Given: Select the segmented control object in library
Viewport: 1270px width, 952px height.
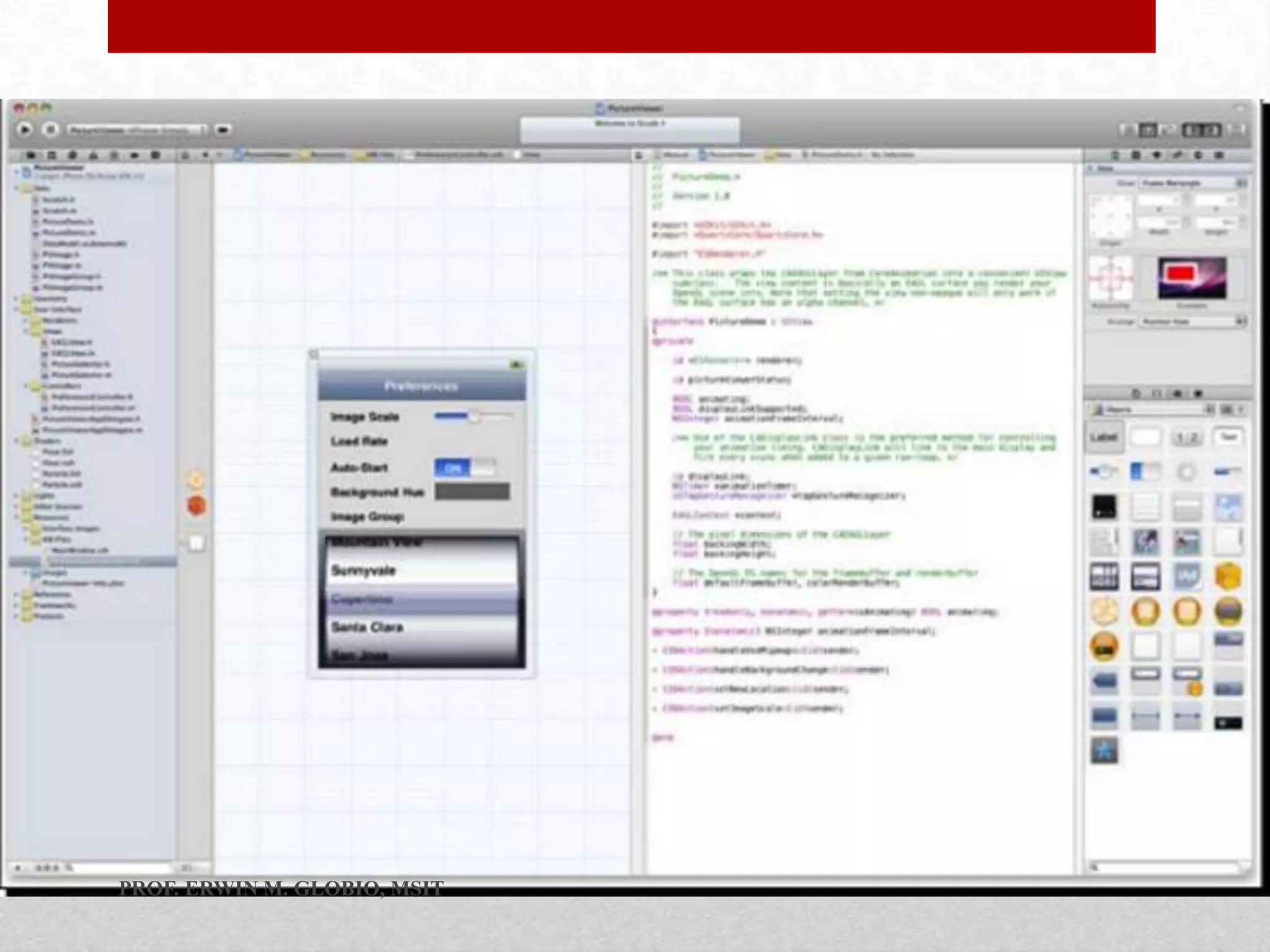Looking at the screenshot, I should 1186,438.
